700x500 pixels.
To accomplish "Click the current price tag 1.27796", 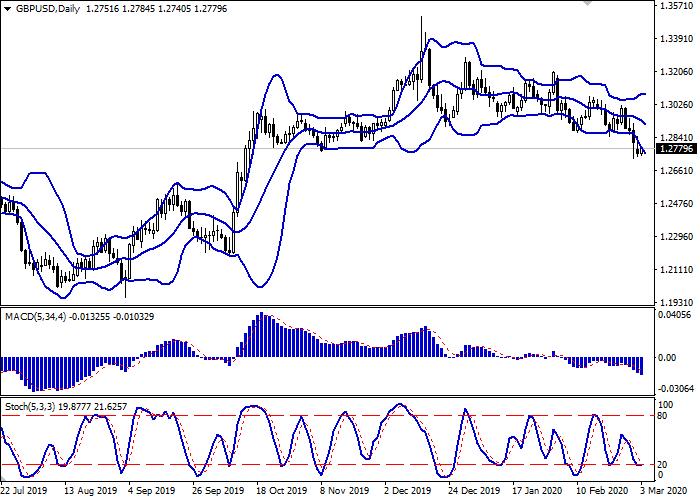I will tap(673, 149).
